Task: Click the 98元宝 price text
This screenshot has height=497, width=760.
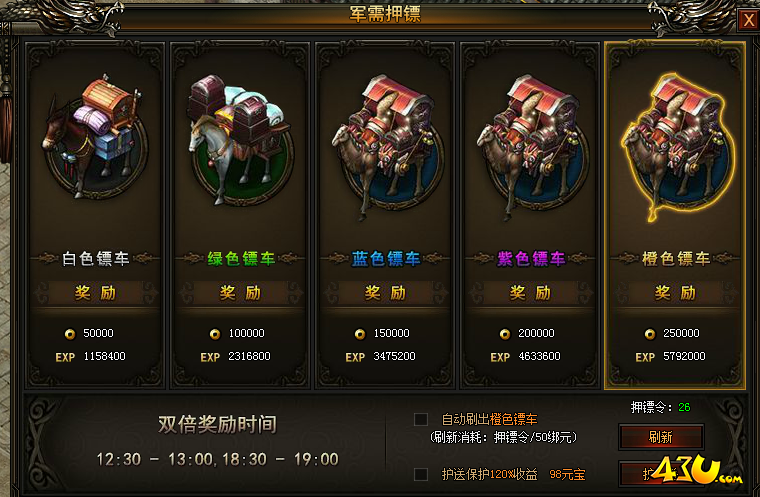Action: [x=567, y=474]
